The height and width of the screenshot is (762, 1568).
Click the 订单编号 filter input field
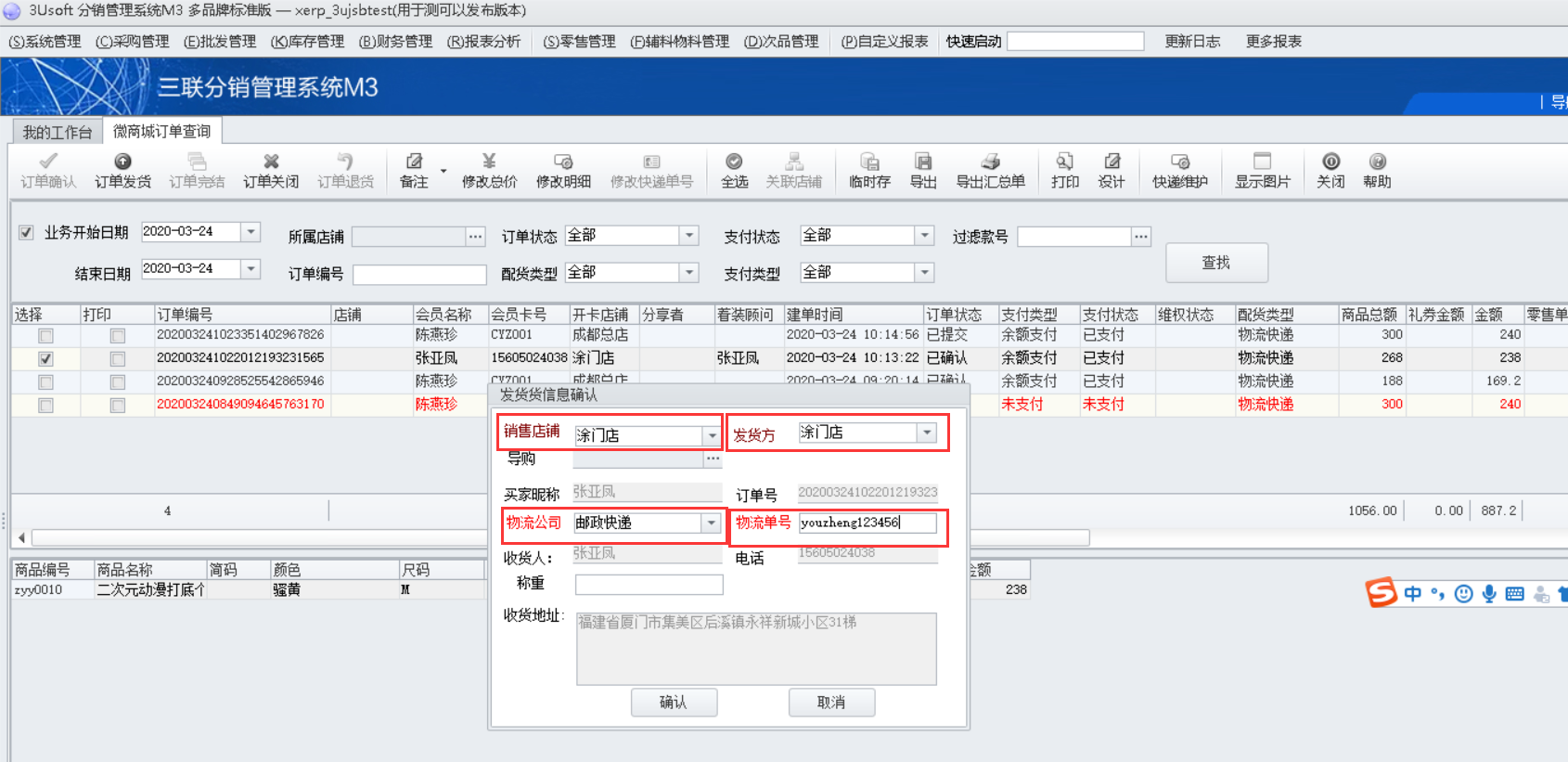(x=419, y=275)
